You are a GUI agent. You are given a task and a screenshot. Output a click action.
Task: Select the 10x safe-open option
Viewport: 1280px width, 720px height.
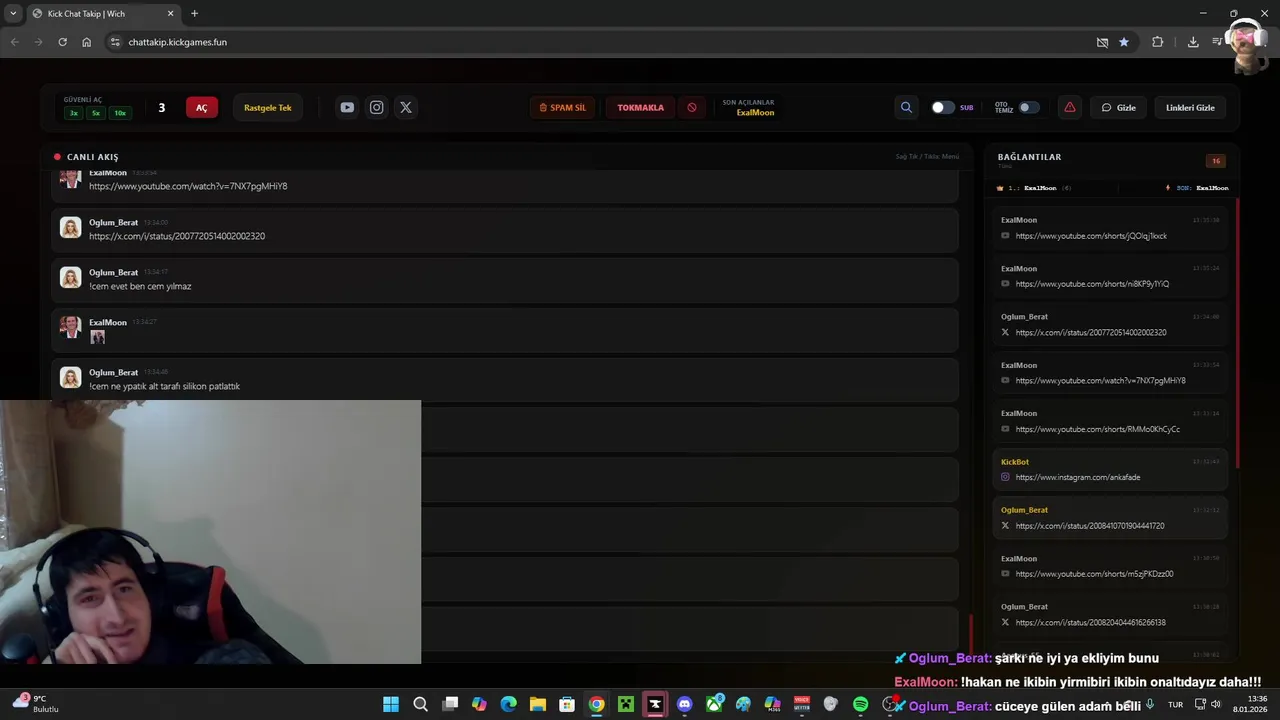[120, 113]
